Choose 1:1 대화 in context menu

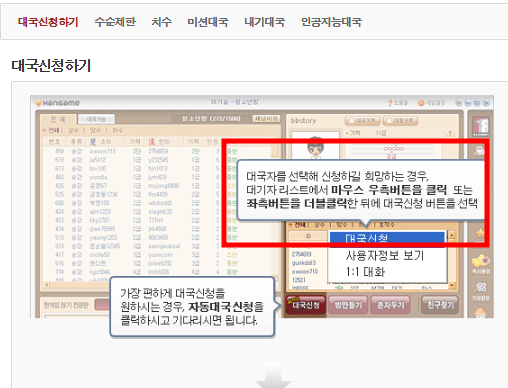click(x=365, y=272)
